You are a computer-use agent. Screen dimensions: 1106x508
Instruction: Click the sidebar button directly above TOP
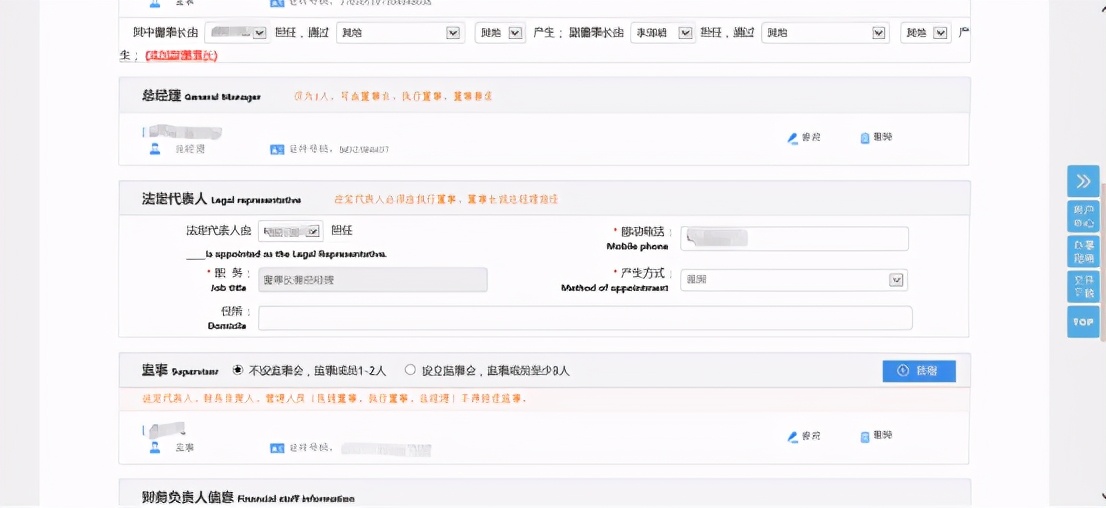pyautogui.click(x=1083, y=286)
